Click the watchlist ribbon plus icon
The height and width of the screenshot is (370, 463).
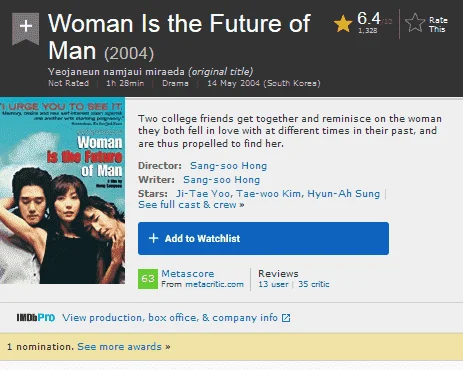click(26, 27)
